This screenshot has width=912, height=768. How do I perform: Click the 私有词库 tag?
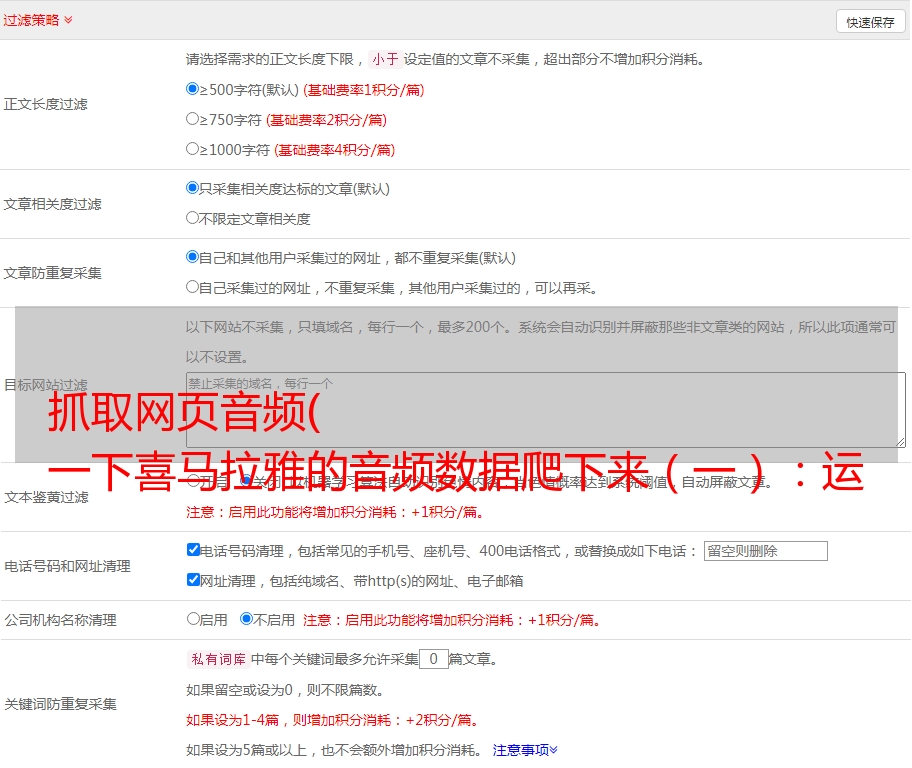pyautogui.click(x=219, y=659)
